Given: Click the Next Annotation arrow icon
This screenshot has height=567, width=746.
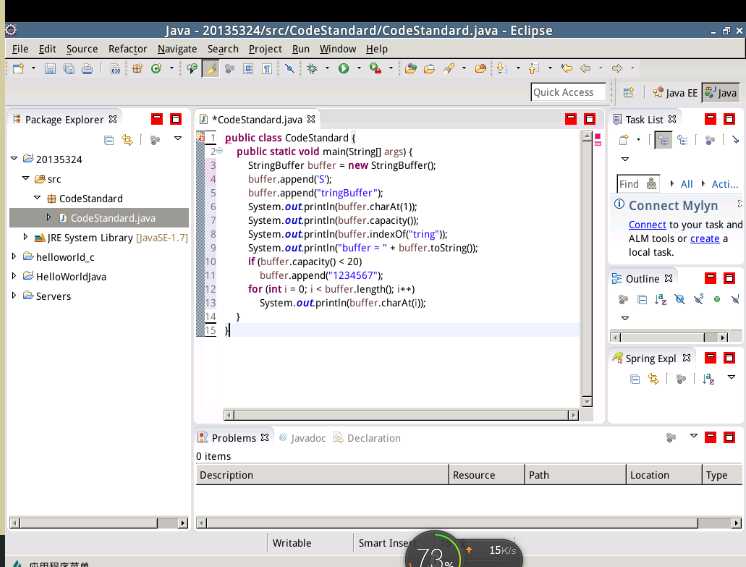Looking at the screenshot, I should tap(501, 69).
